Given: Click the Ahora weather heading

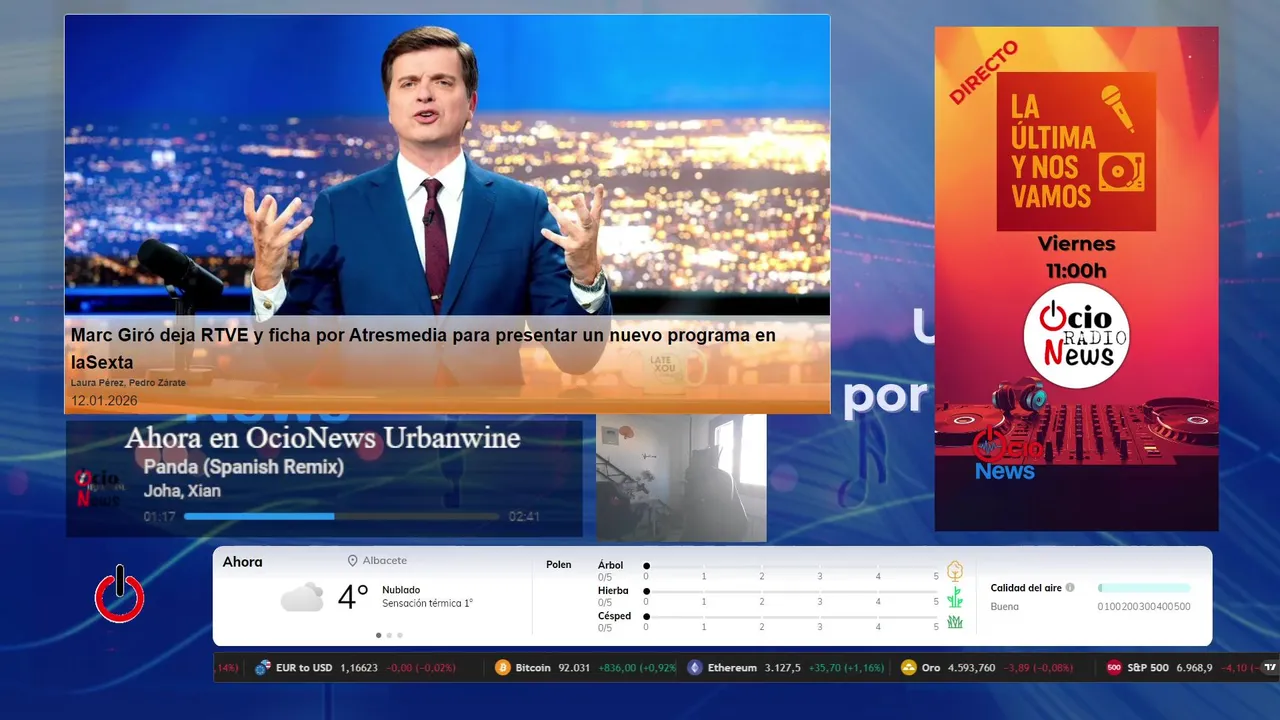Looking at the screenshot, I should tap(242, 562).
